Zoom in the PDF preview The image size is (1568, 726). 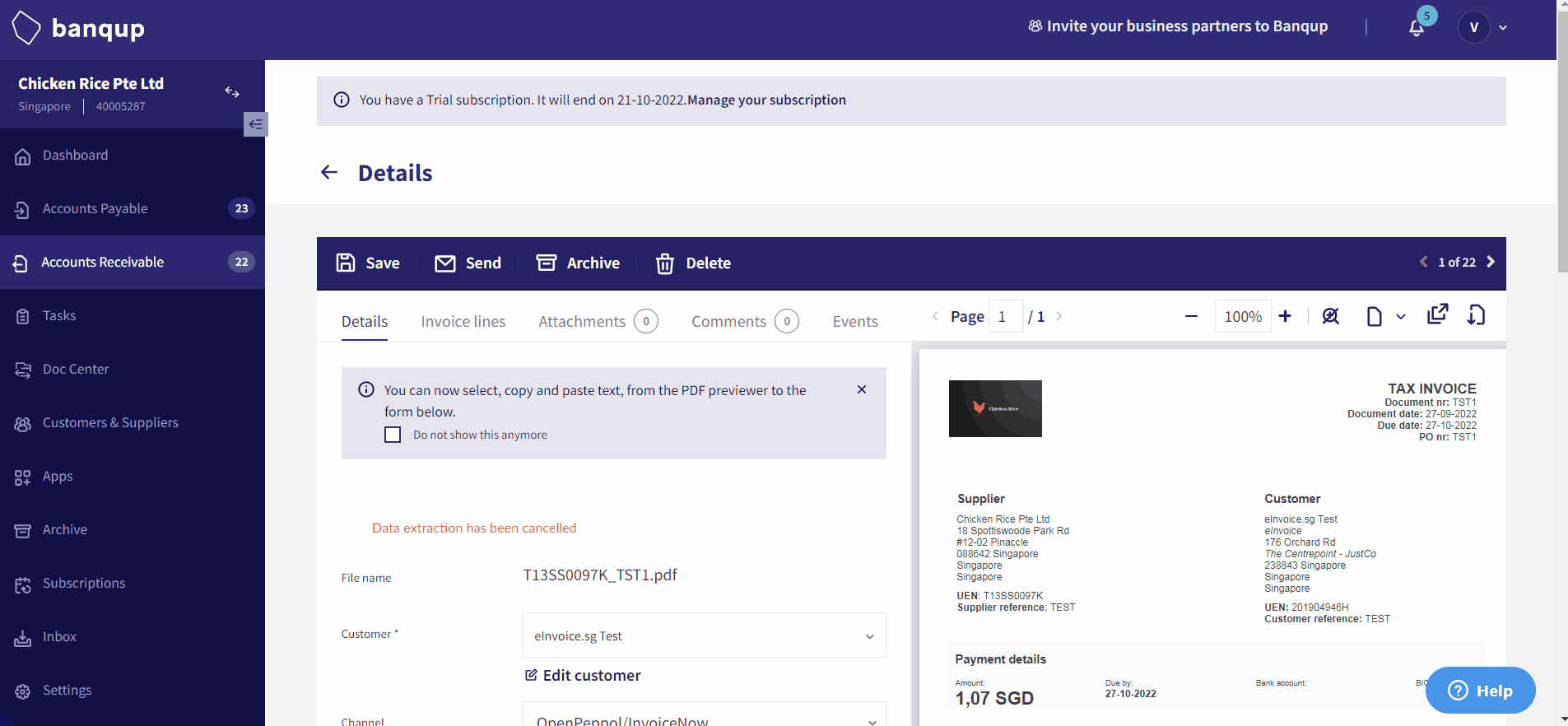1285,316
